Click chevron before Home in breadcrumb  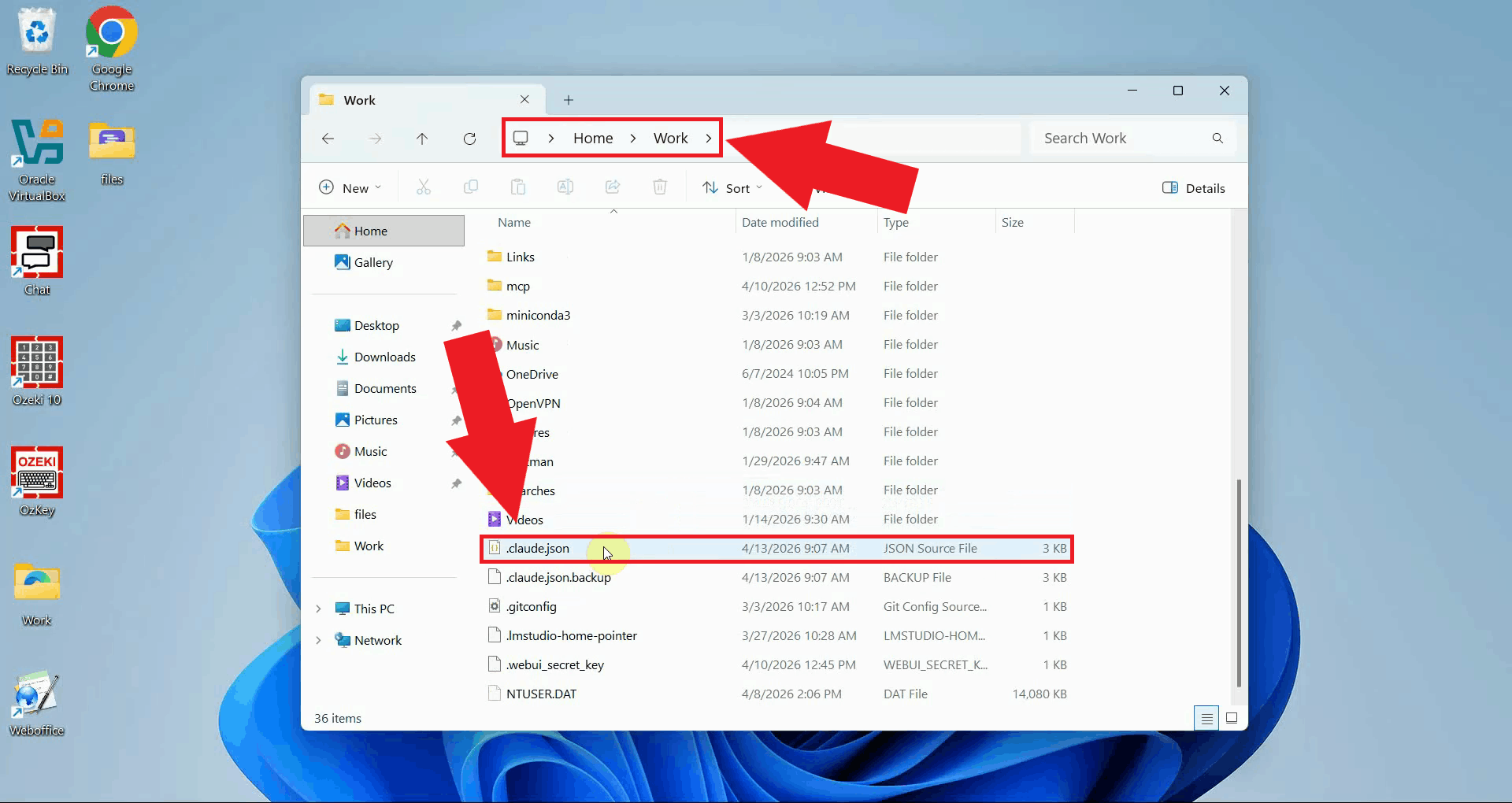pos(551,139)
